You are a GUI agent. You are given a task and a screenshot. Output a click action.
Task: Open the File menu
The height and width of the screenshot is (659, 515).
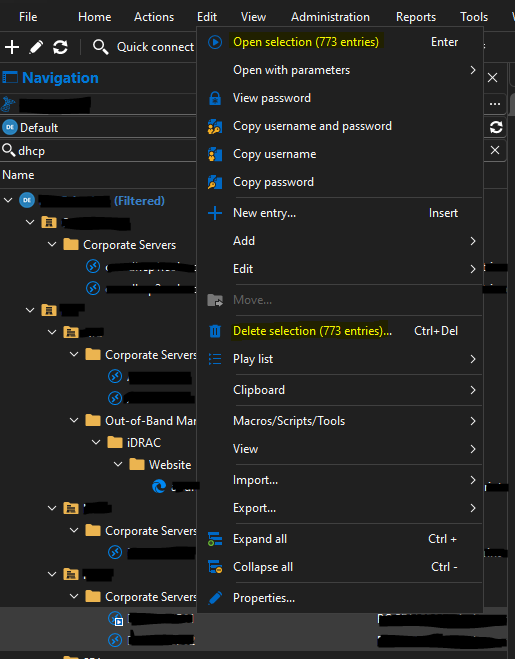click(28, 17)
